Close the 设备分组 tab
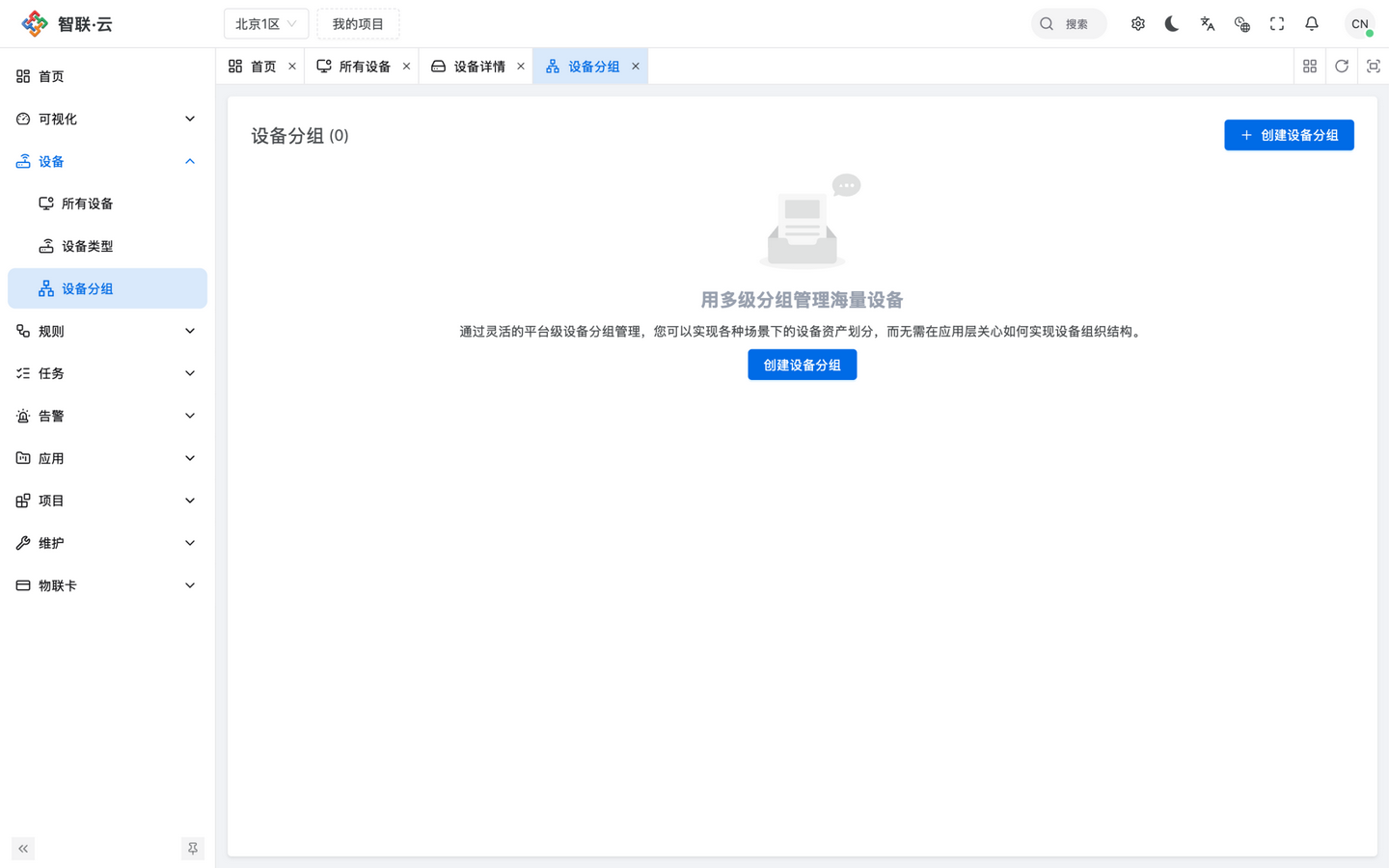The height and width of the screenshot is (868, 1389). pos(636,67)
